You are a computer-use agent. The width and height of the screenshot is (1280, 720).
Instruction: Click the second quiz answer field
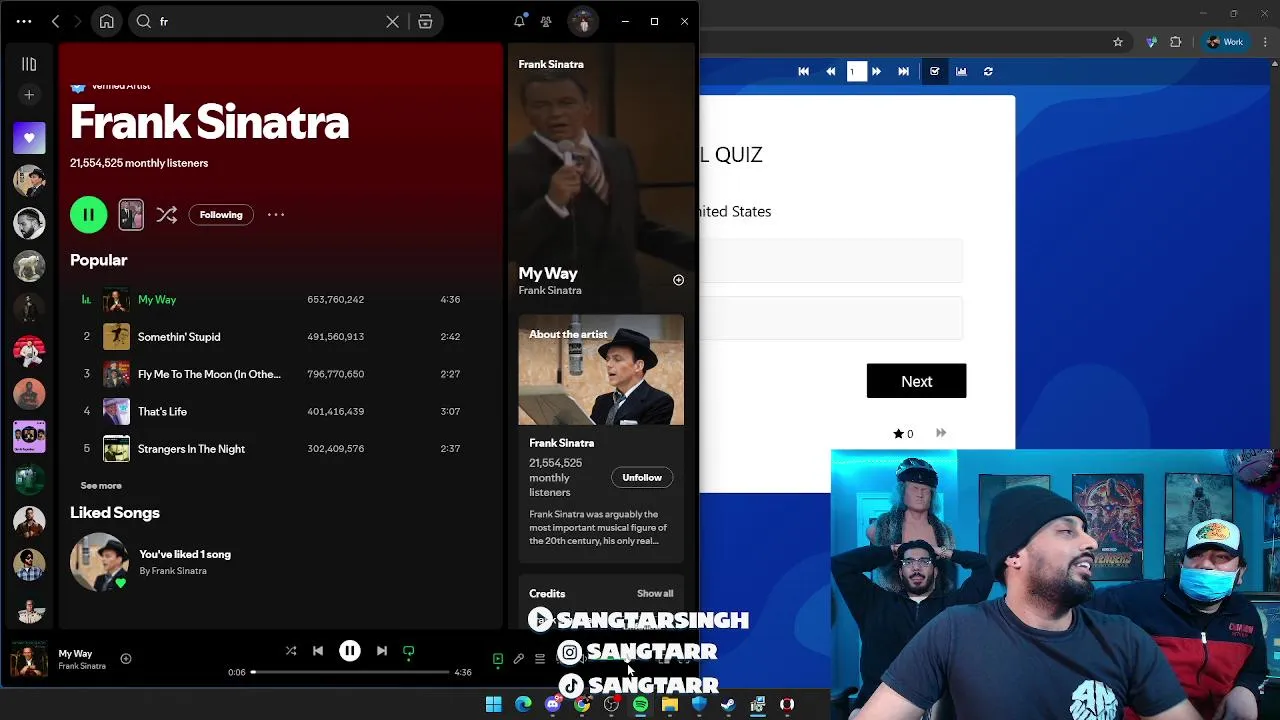tap(832, 318)
